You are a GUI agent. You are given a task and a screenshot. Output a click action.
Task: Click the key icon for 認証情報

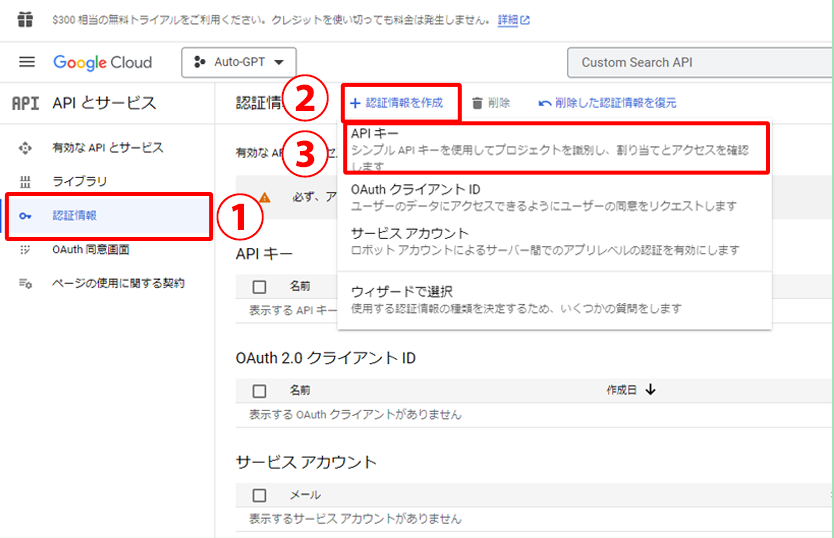click(26, 216)
